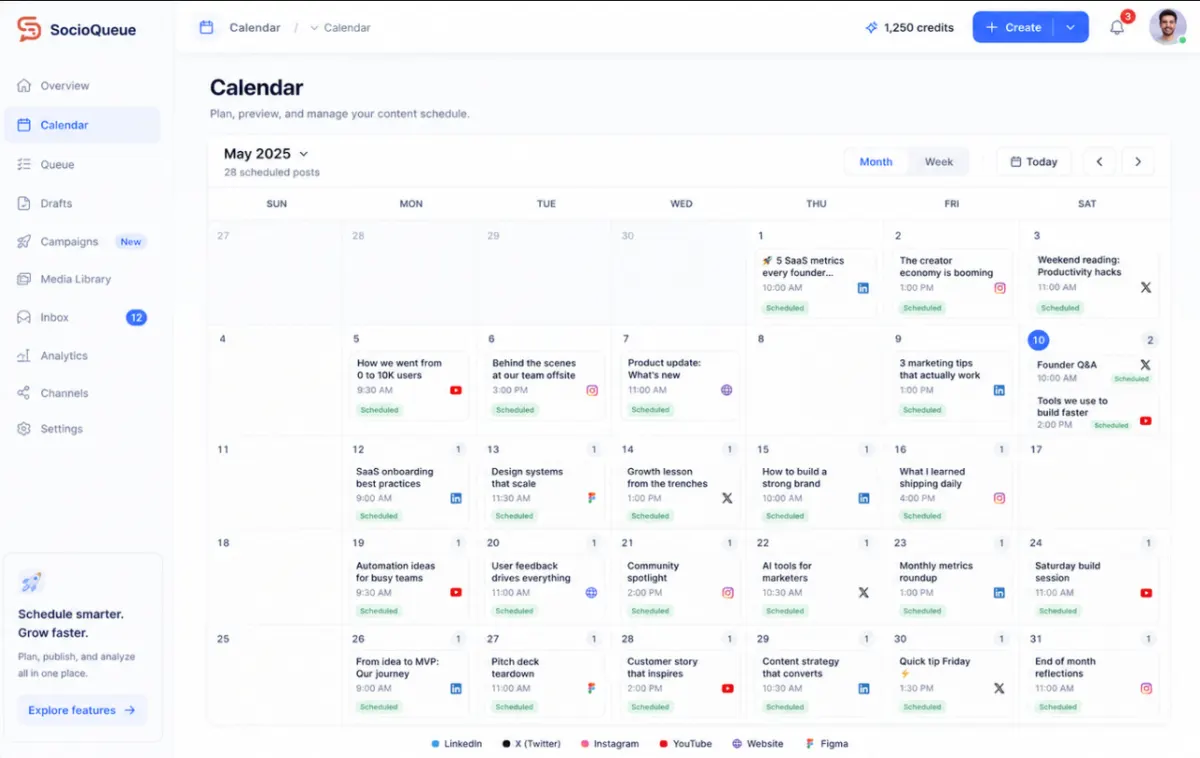Go to next month with right chevron
This screenshot has width=1200, height=758.
1138,161
